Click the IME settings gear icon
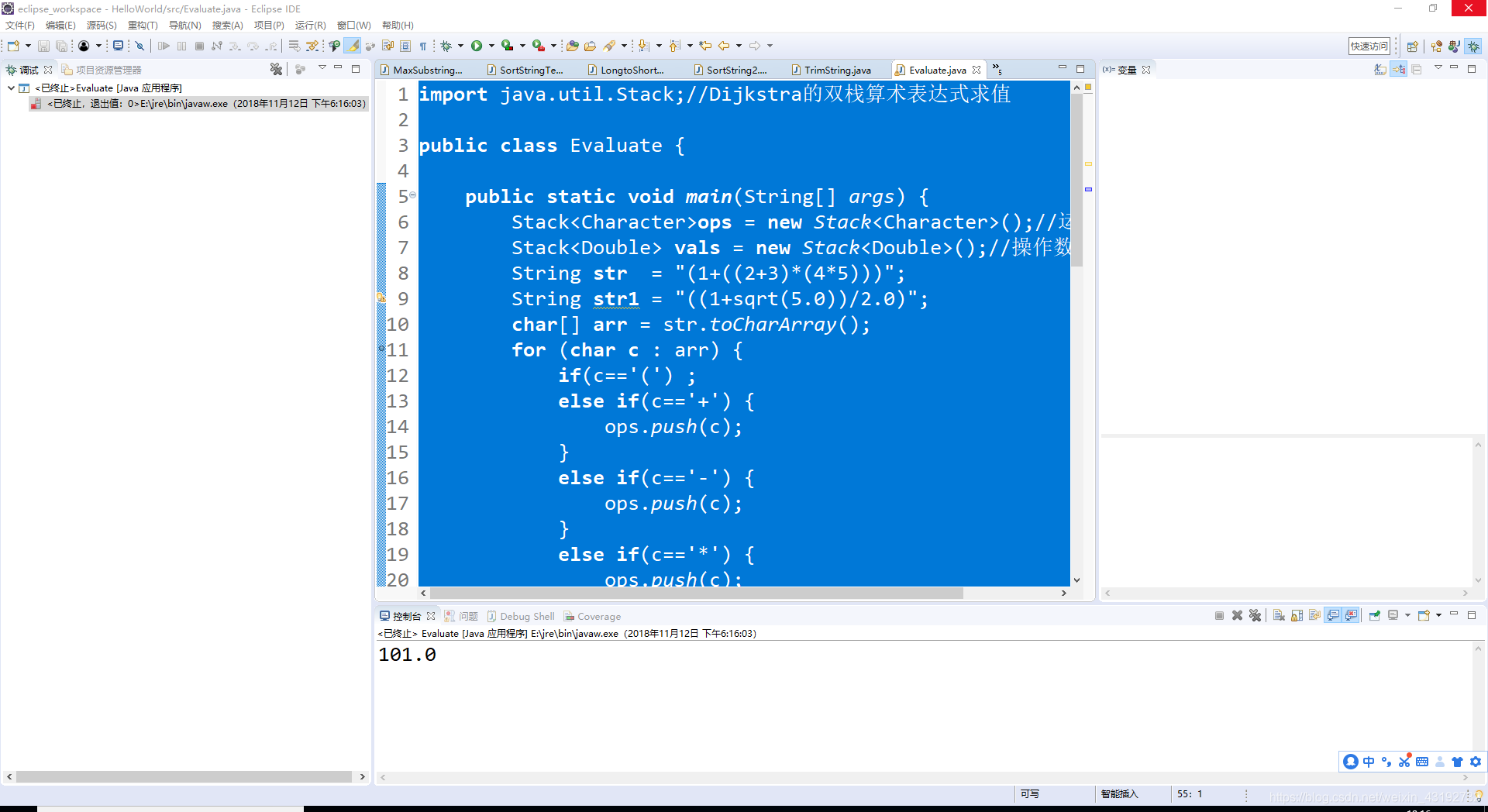Viewport: 1488px width, 812px height. [x=1476, y=762]
